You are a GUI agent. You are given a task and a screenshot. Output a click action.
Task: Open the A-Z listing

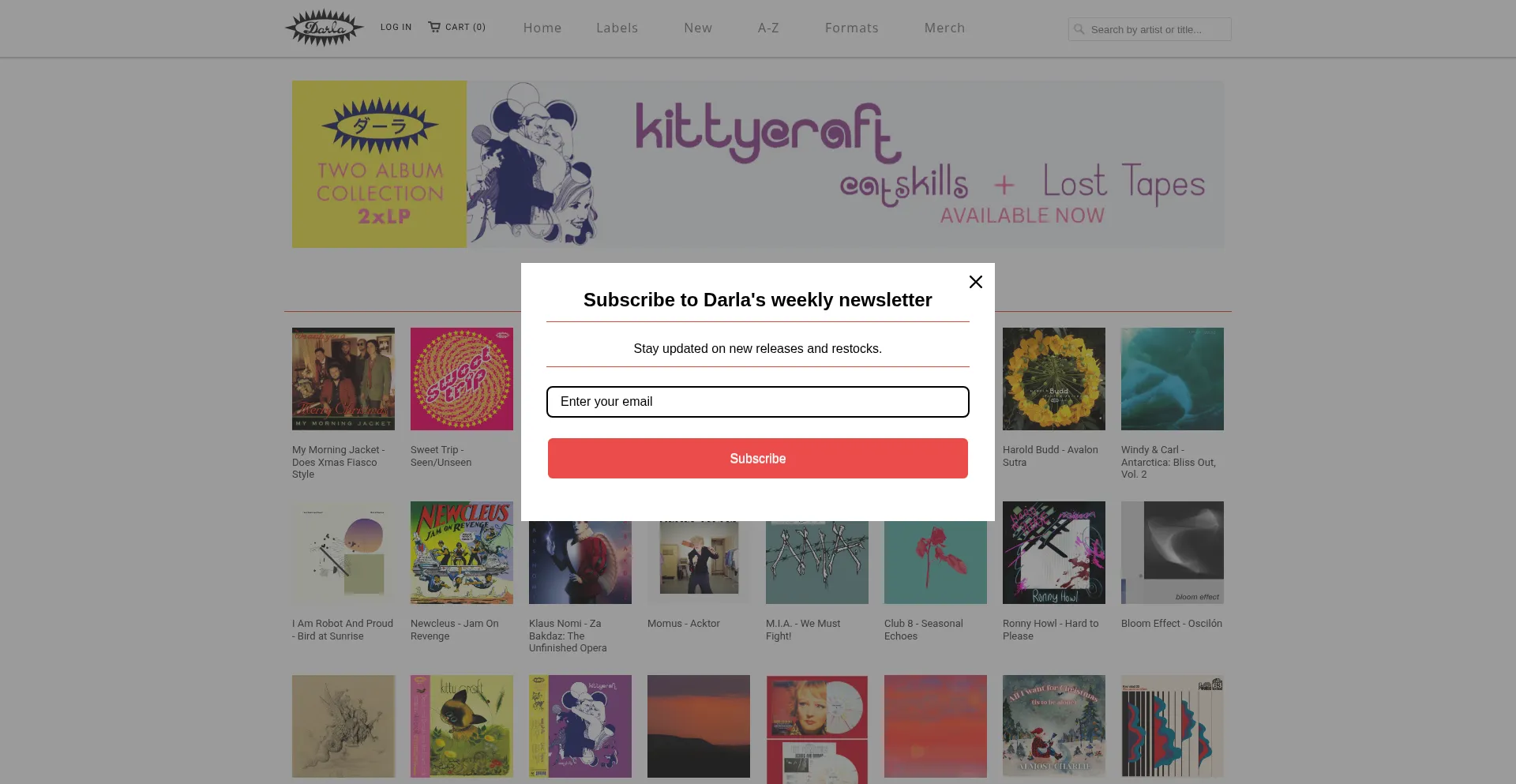click(768, 28)
